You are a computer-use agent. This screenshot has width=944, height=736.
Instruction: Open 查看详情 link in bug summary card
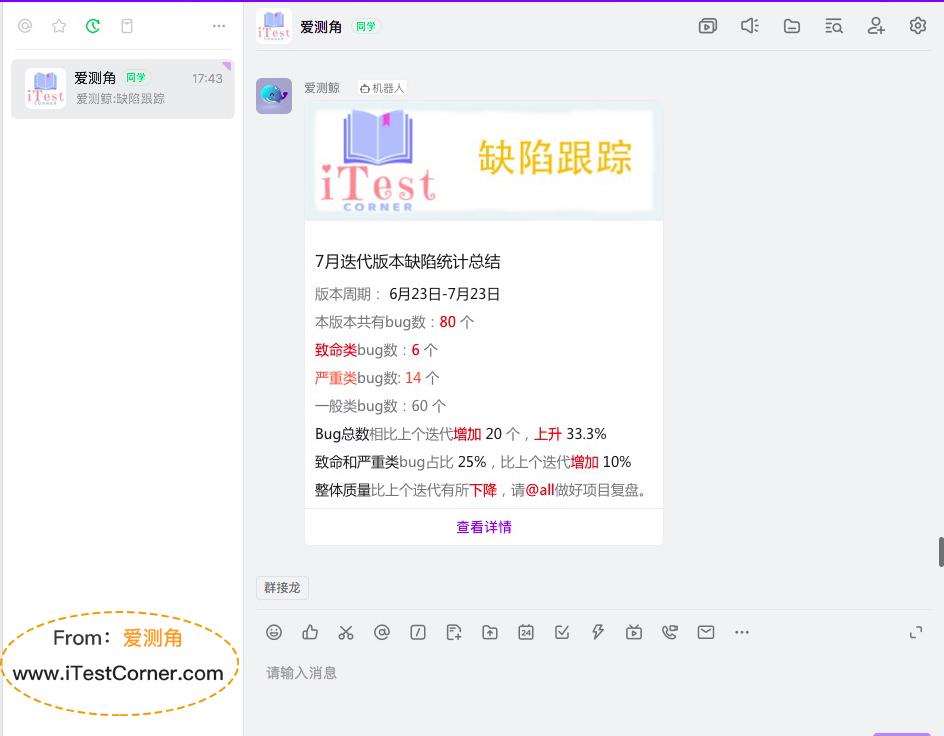(x=483, y=527)
